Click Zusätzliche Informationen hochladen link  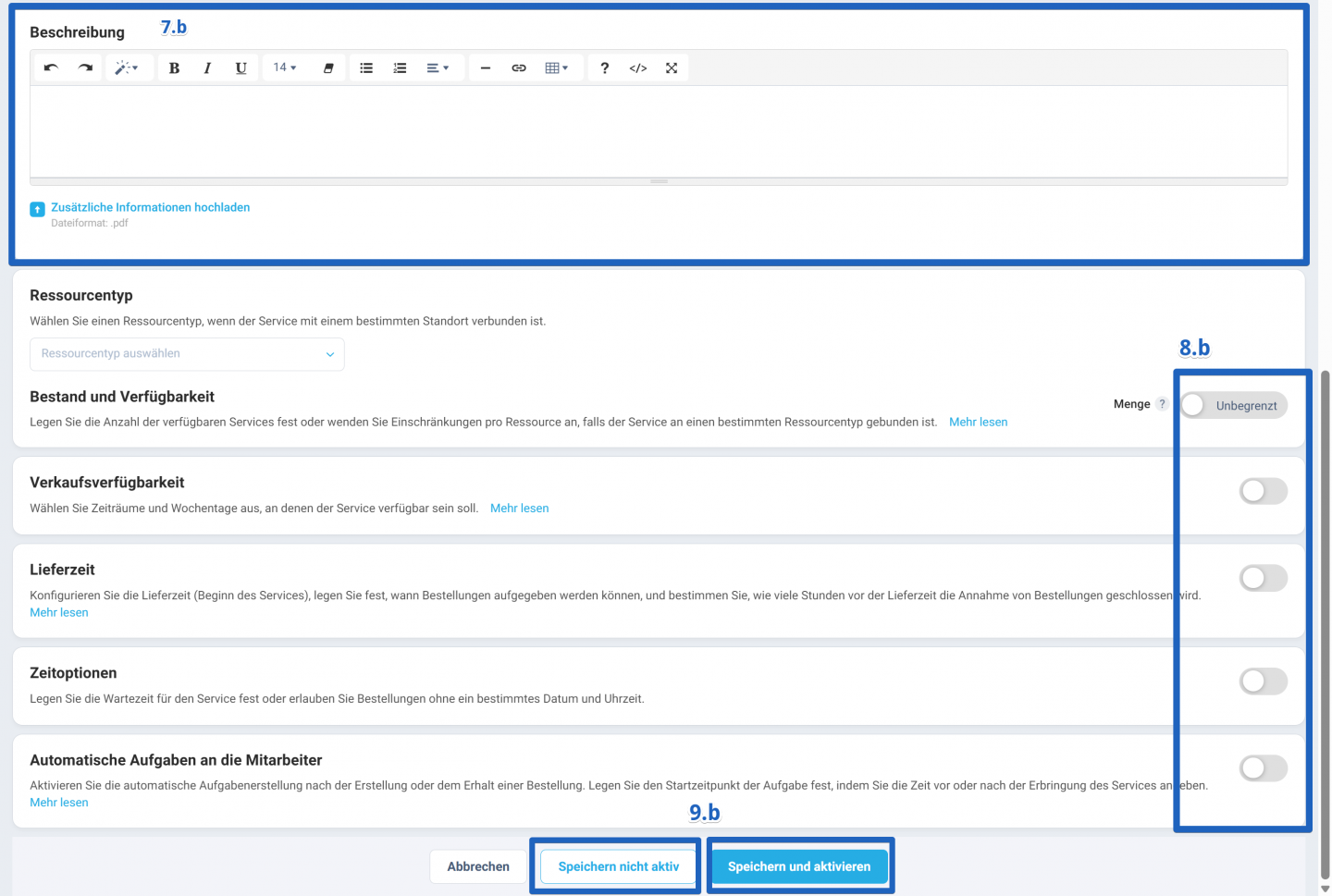(151, 207)
